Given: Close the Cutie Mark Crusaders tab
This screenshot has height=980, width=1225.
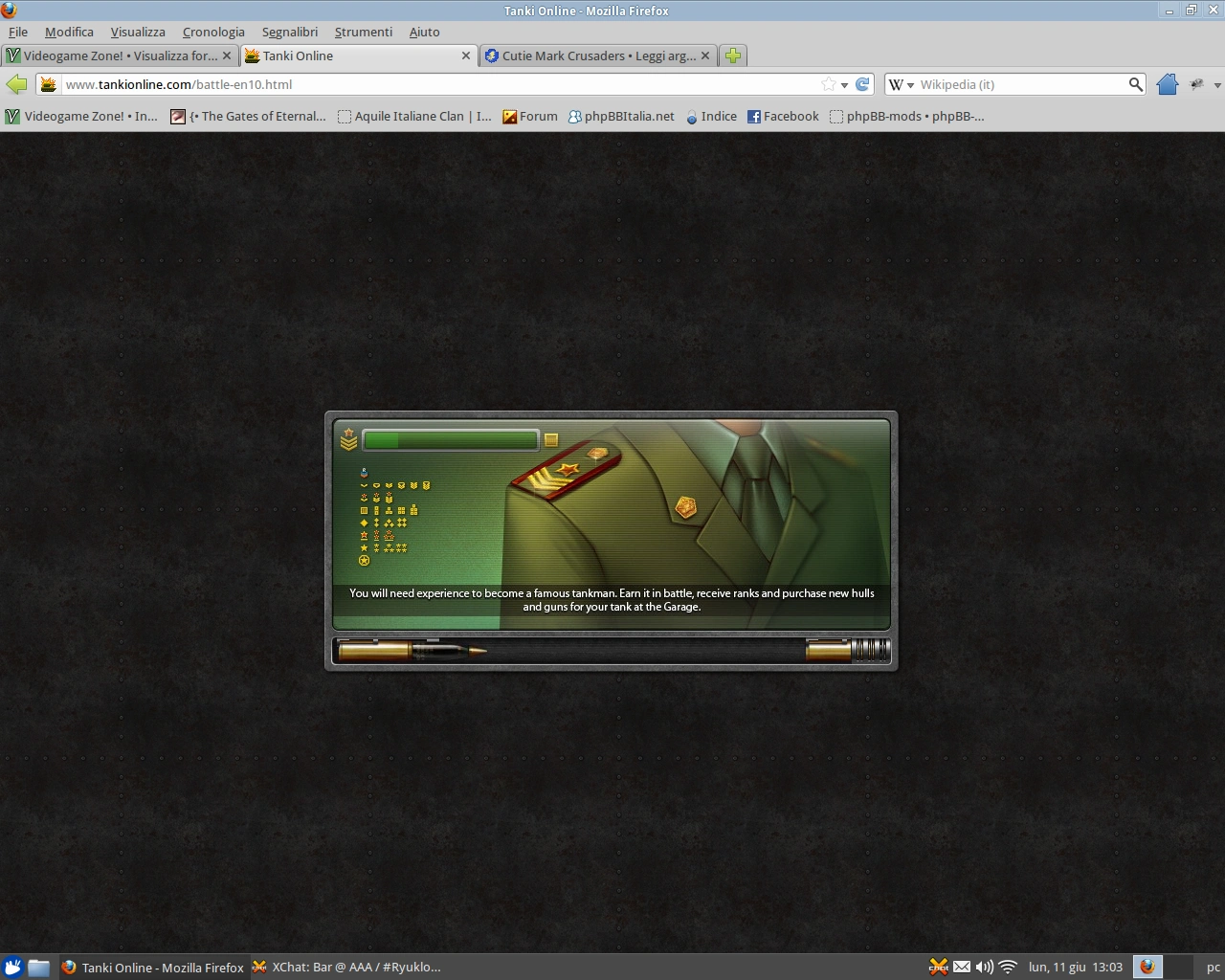Looking at the screenshot, I should [705, 56].
